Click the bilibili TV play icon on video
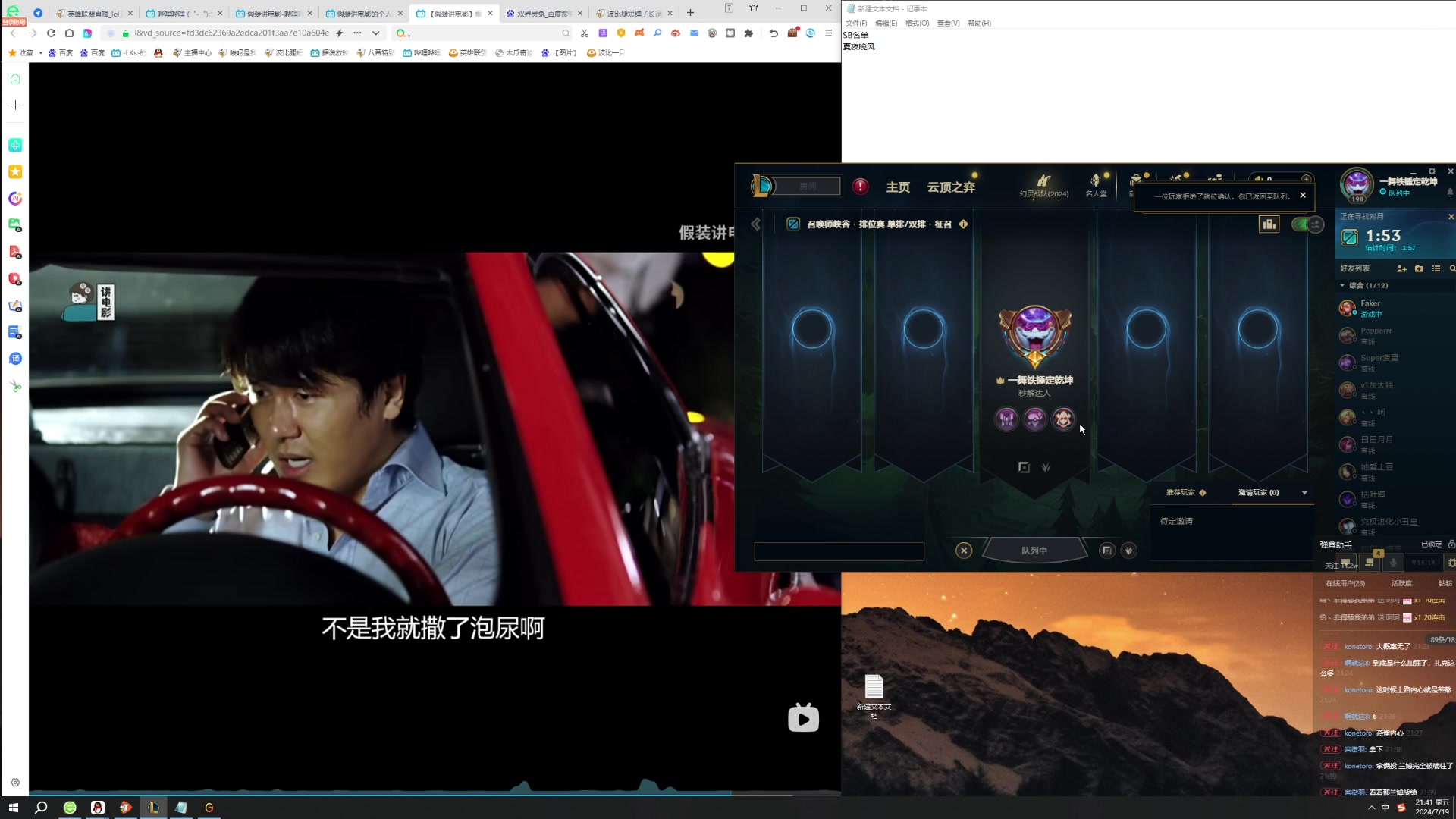 [x=803, y=717]
